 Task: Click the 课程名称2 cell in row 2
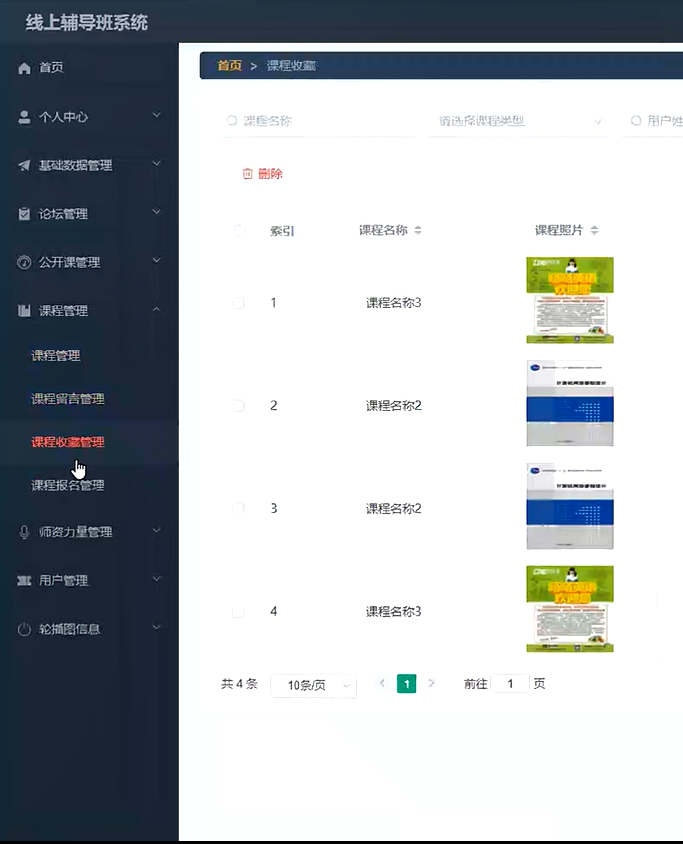click(x=393, y=406)
